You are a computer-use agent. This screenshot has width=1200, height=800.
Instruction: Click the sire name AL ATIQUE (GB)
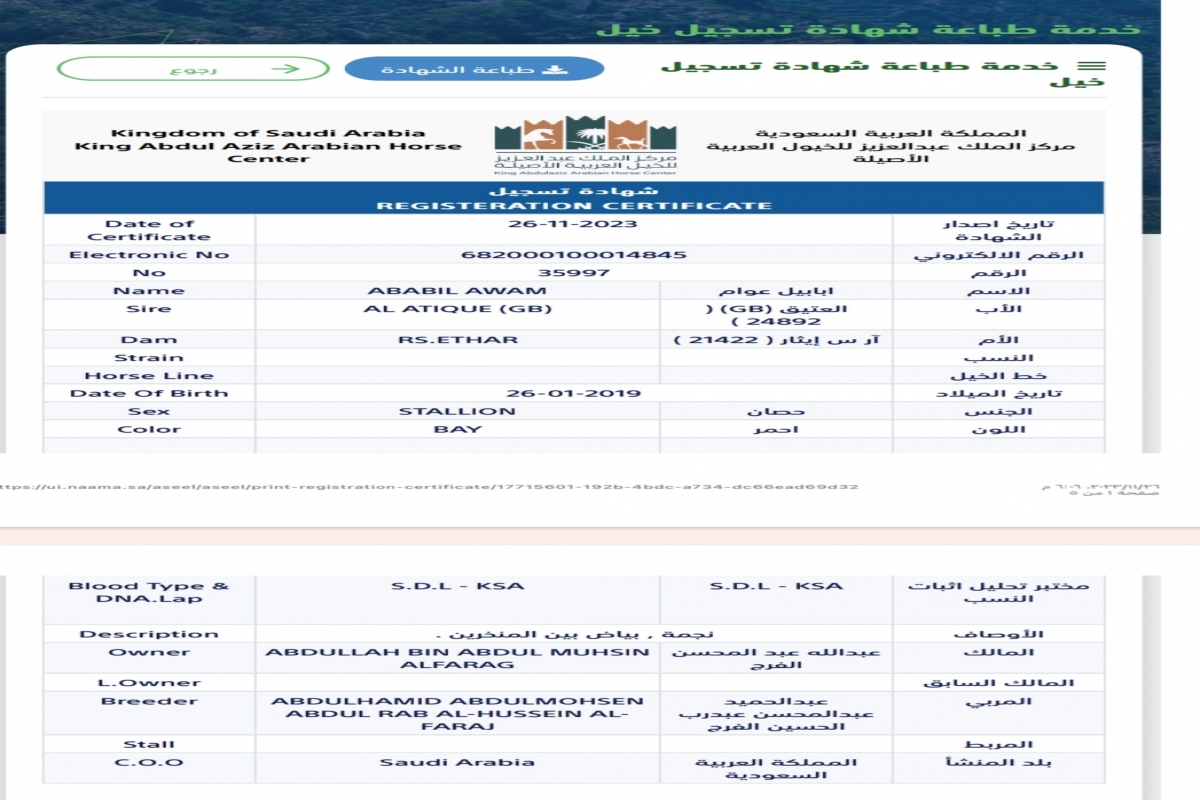point(457,309)
